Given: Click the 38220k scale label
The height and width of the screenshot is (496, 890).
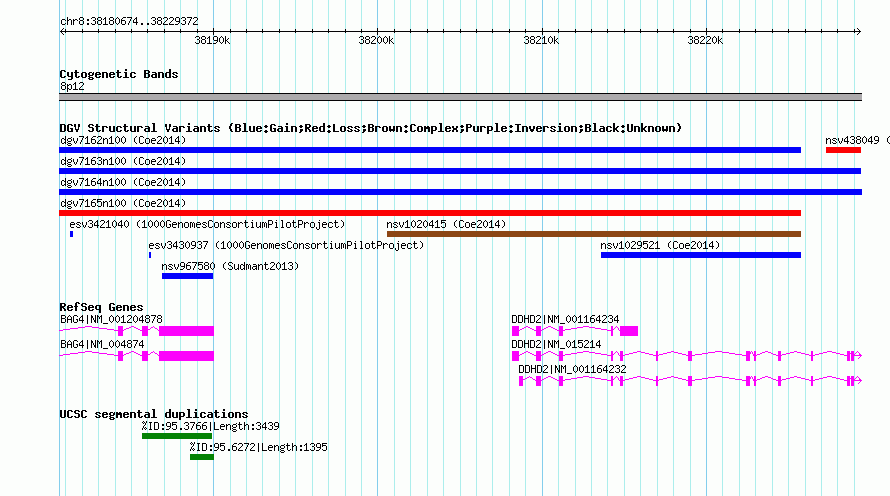Looking at the screenshot, I should 705,40.
